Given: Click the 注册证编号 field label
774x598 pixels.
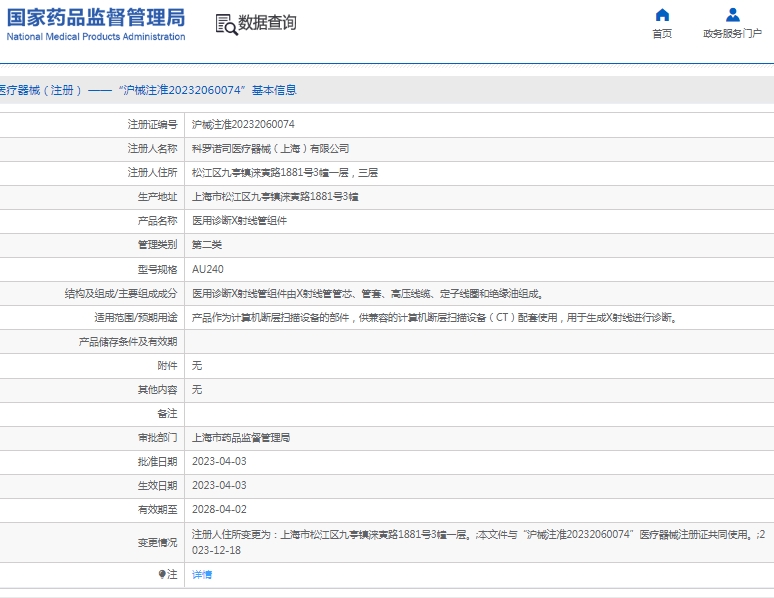Looking at the screenshot, I should (x=153, y=124).
